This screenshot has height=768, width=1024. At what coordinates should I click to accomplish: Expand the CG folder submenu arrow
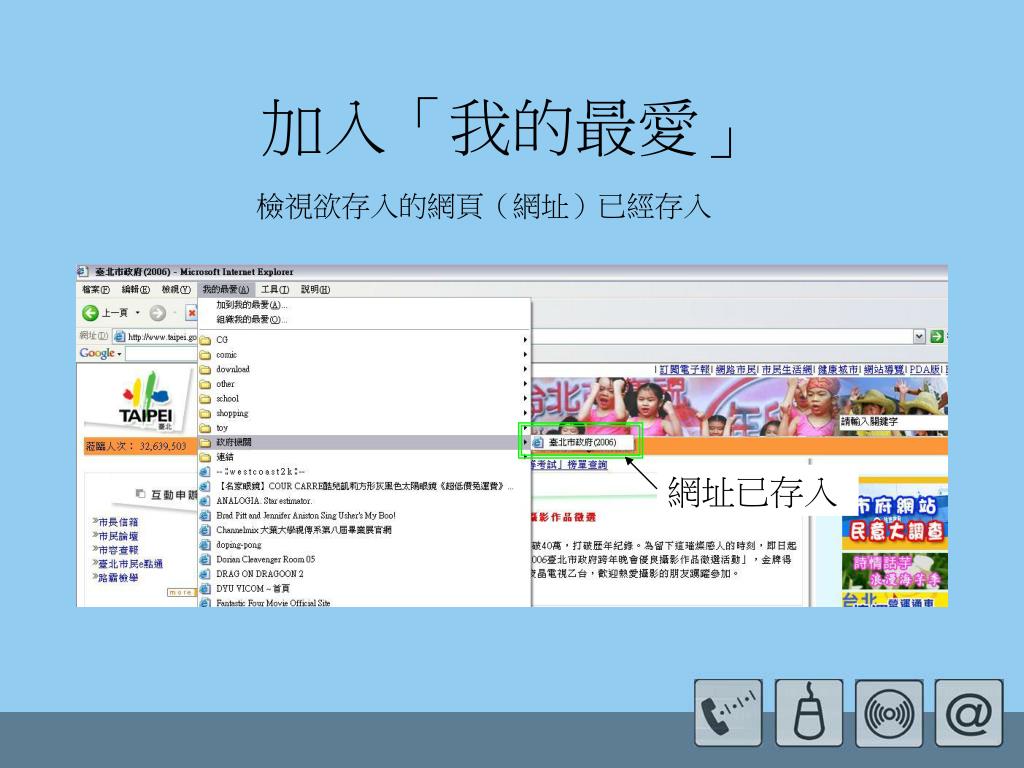coord(525,340)
